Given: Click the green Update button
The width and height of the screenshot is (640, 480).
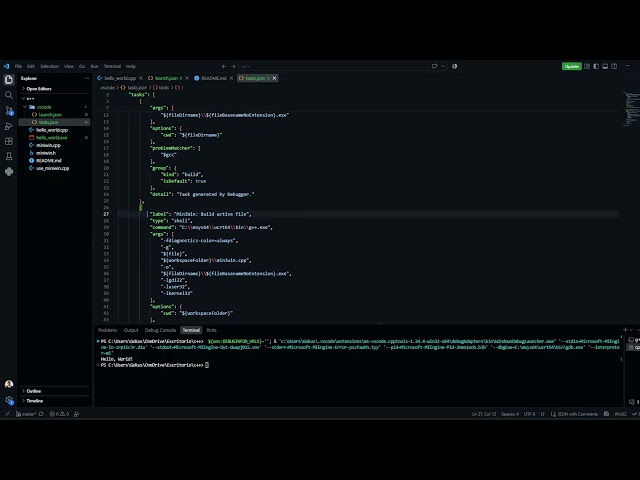Looking at the screenshot, I should pos(571,66).
